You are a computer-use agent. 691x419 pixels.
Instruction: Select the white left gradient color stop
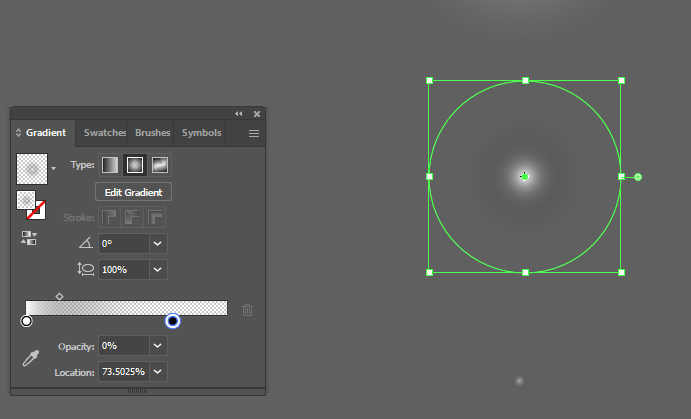point(26,321)
